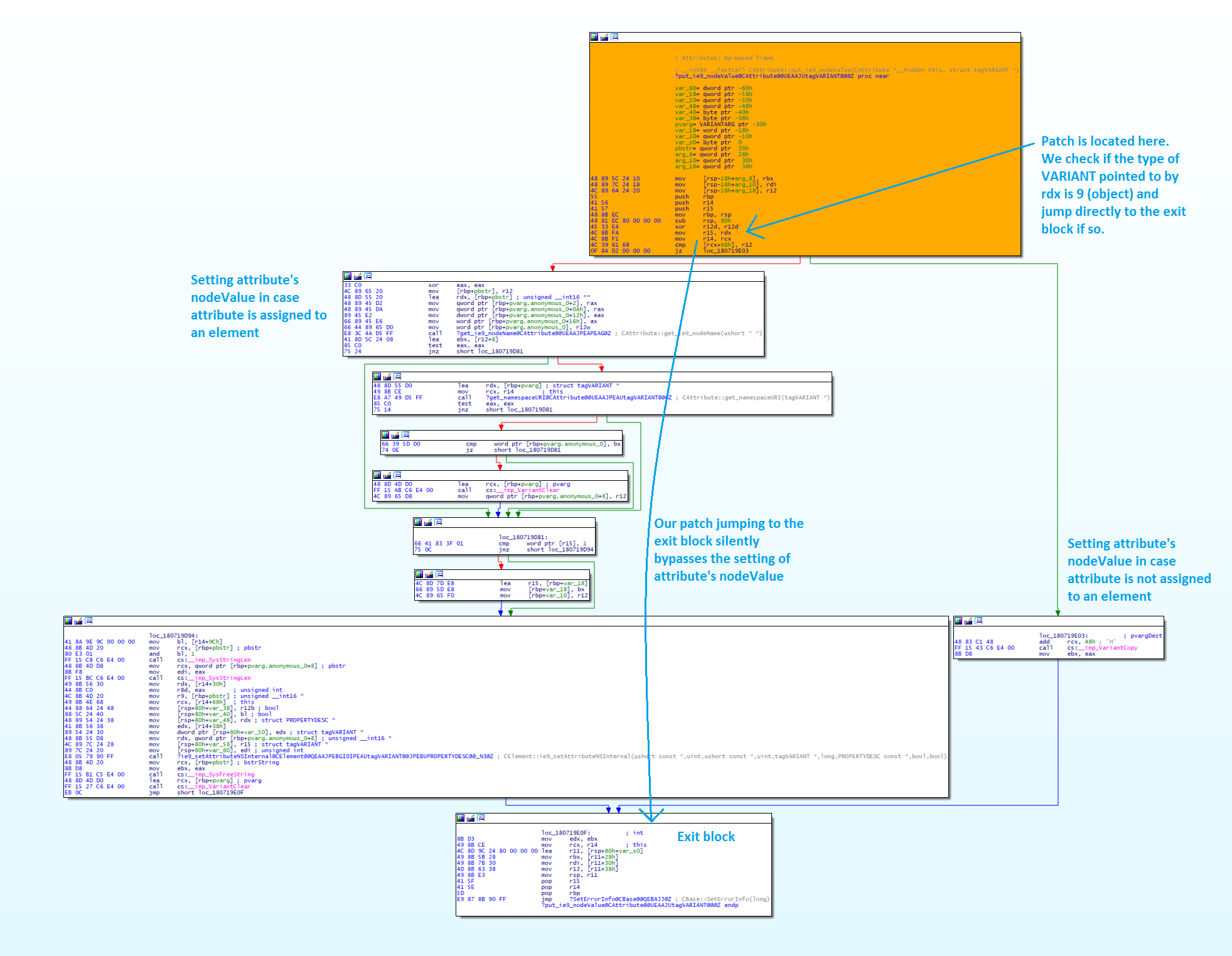This screenshot has height=956, width=1232.
Task: Click the group-nodes icon on the orange function node
Action: pyautogui.click(x=614, y=38)
